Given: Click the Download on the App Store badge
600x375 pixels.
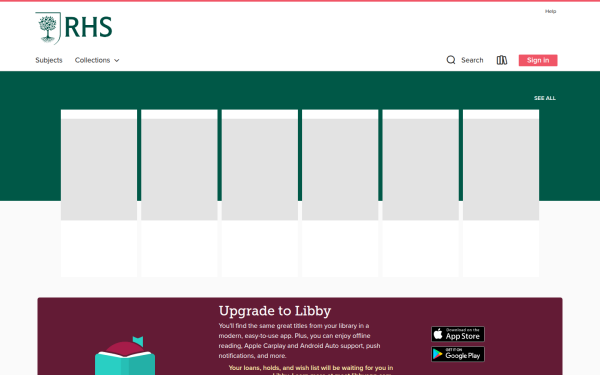Looking at the screenshot, I should pos(458,334).
